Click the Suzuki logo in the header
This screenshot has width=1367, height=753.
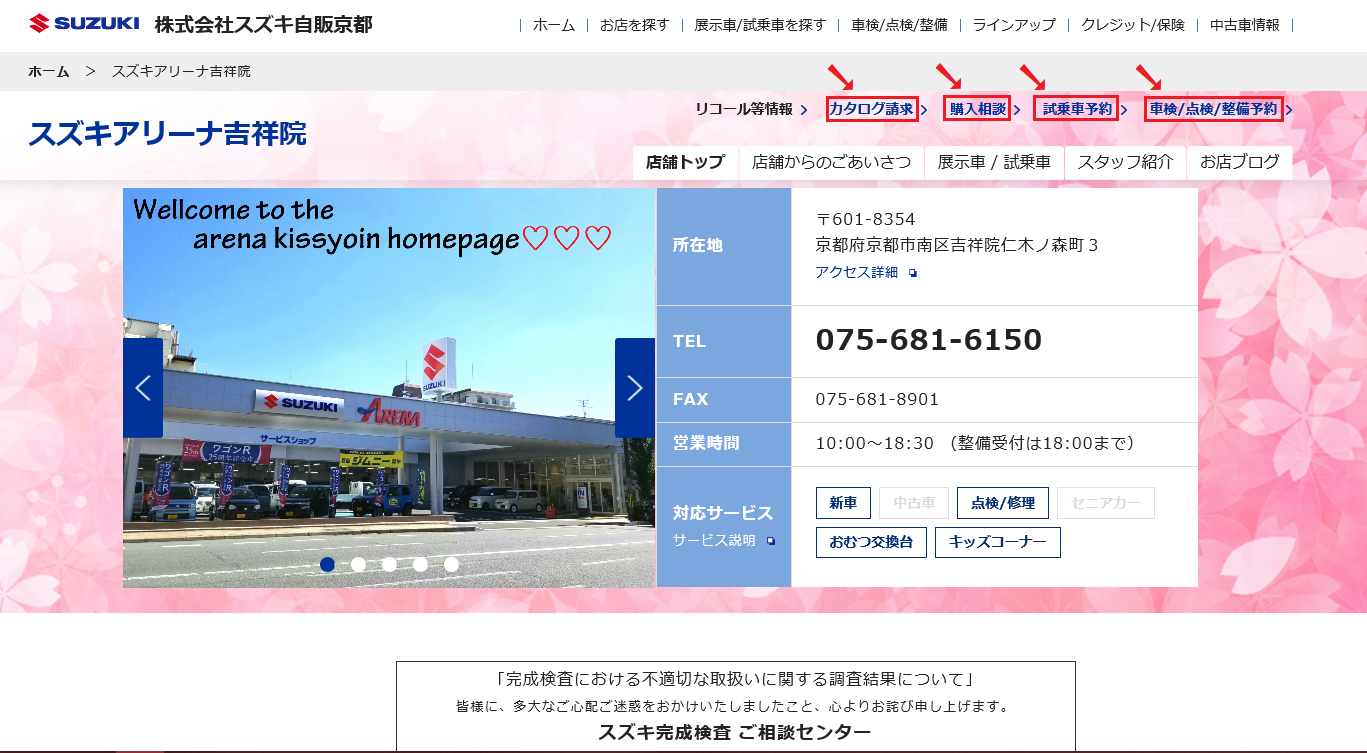pyautogui.click(x=84, y=23)
